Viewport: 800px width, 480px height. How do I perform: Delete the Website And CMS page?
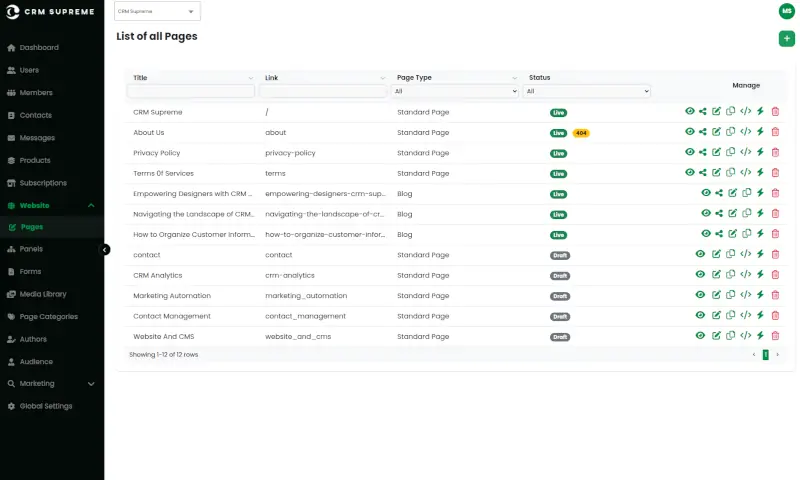[775, 336]
